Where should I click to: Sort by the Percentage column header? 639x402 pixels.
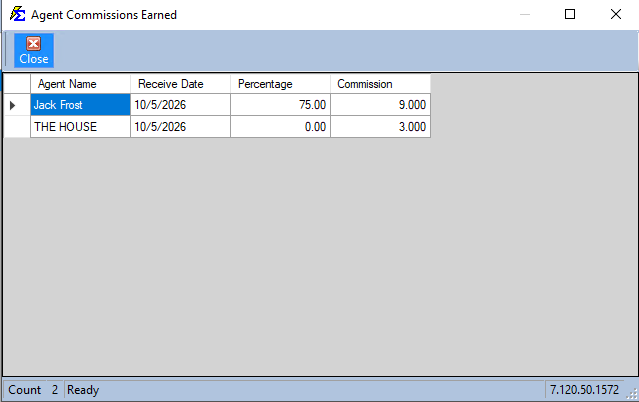[280, 84]
